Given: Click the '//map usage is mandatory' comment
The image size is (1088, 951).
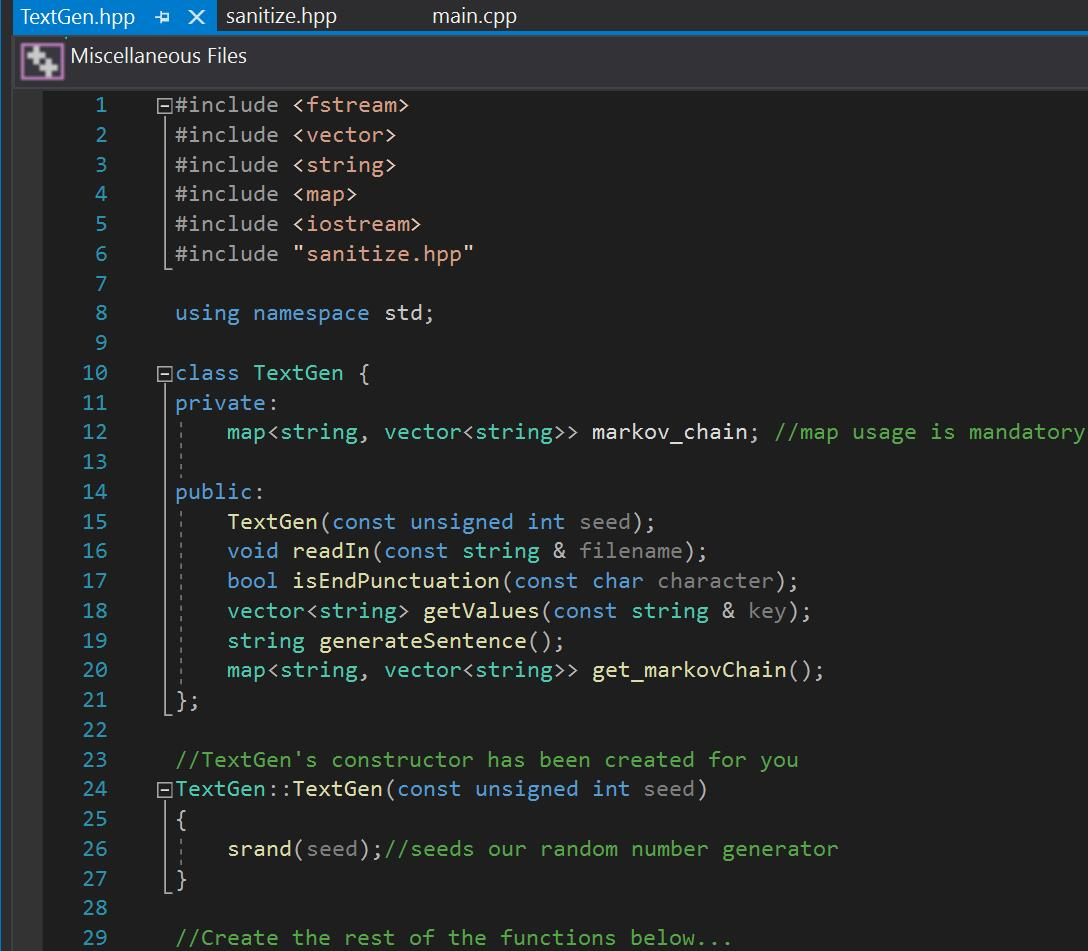Looking at the screenshot, I should coord(930,432).
